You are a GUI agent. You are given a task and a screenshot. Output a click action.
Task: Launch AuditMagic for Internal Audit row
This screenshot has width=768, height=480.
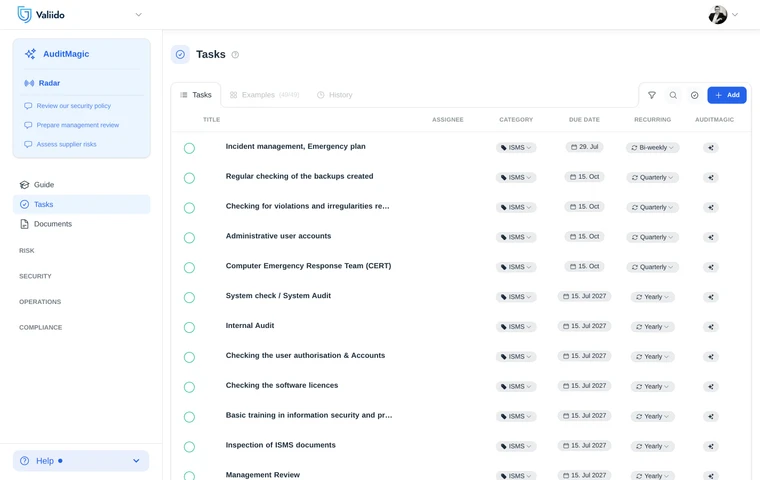[x=711, y=327]
